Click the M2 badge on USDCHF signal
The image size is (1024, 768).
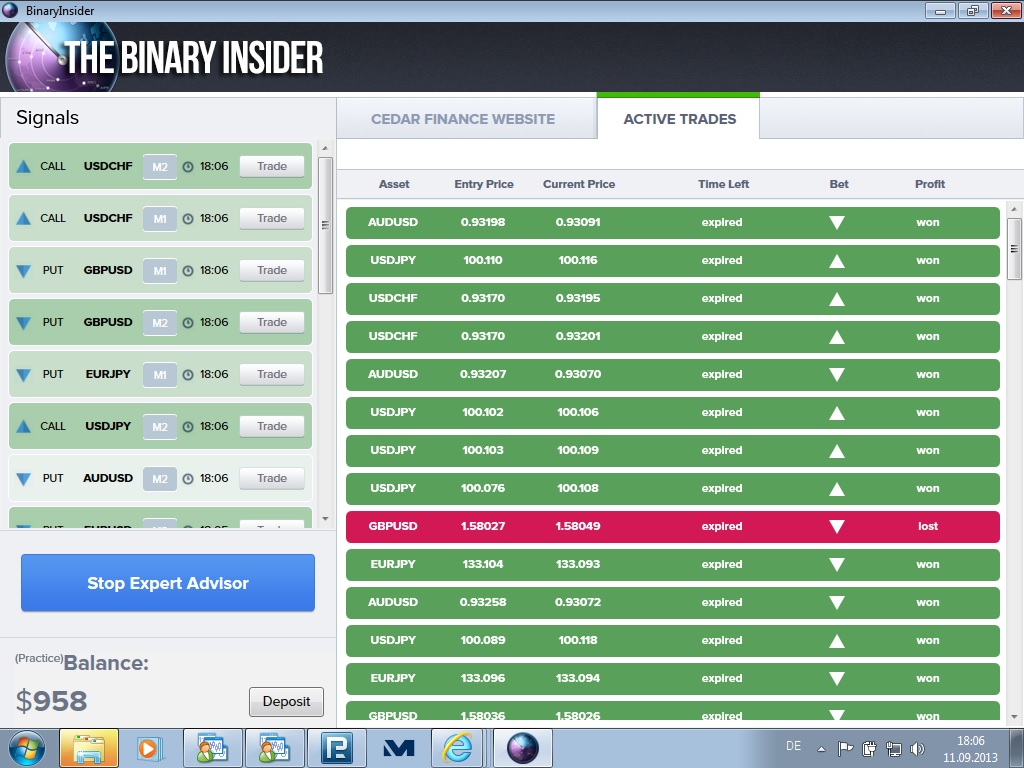coord(160,167)
